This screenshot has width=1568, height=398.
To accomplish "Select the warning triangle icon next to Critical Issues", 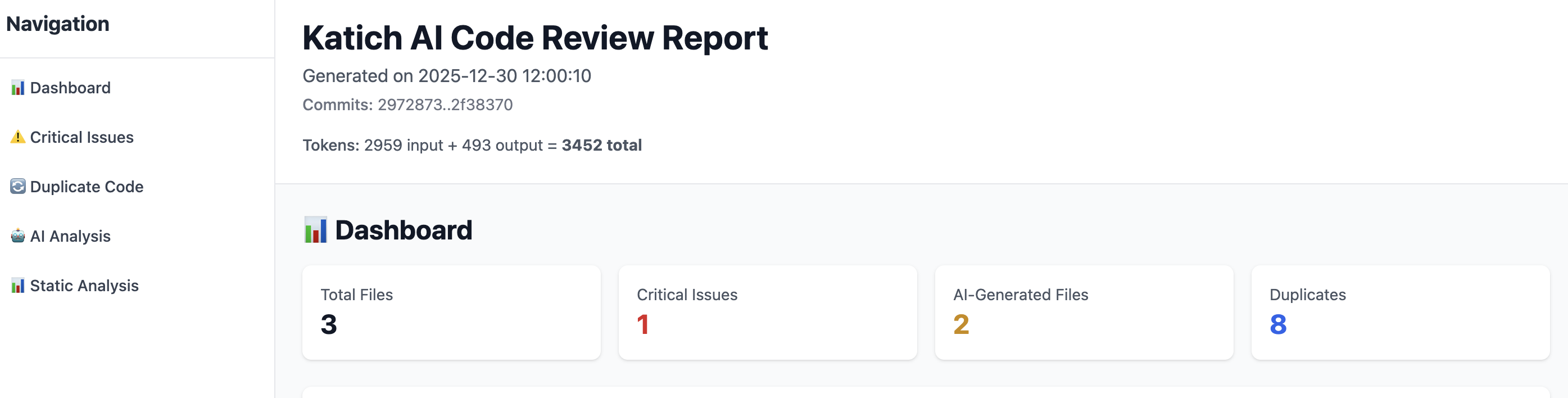I will click(17, 137).
